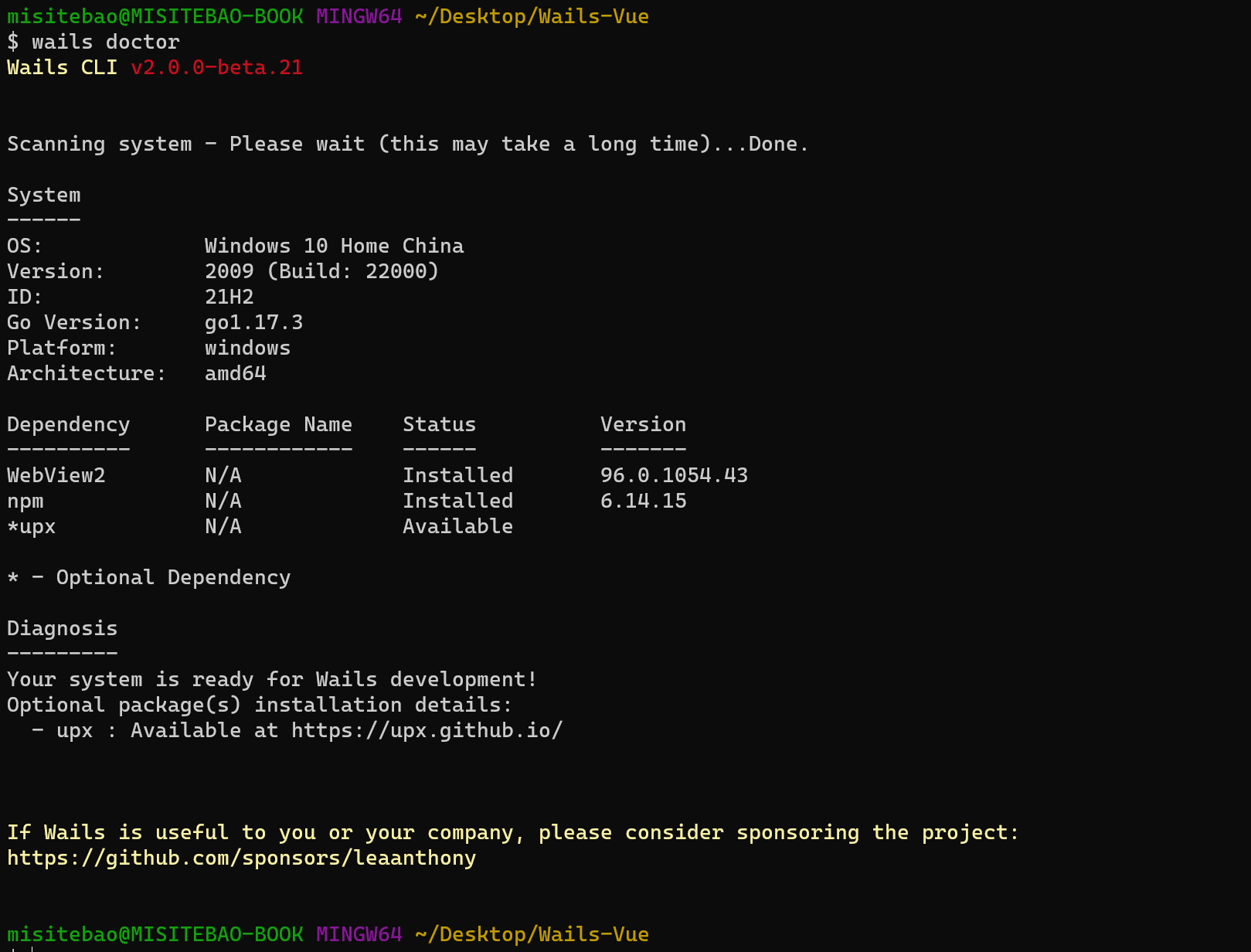The width and height of the screenshot is (1251, 952).
Task: Click the npm dependency row
Action: (25, 500)
